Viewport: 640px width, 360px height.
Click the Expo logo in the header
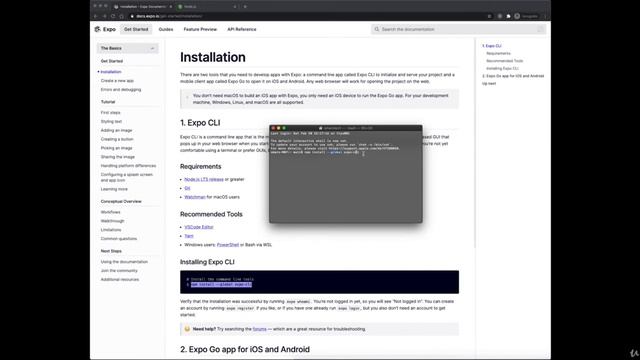(x=105, y=29)
